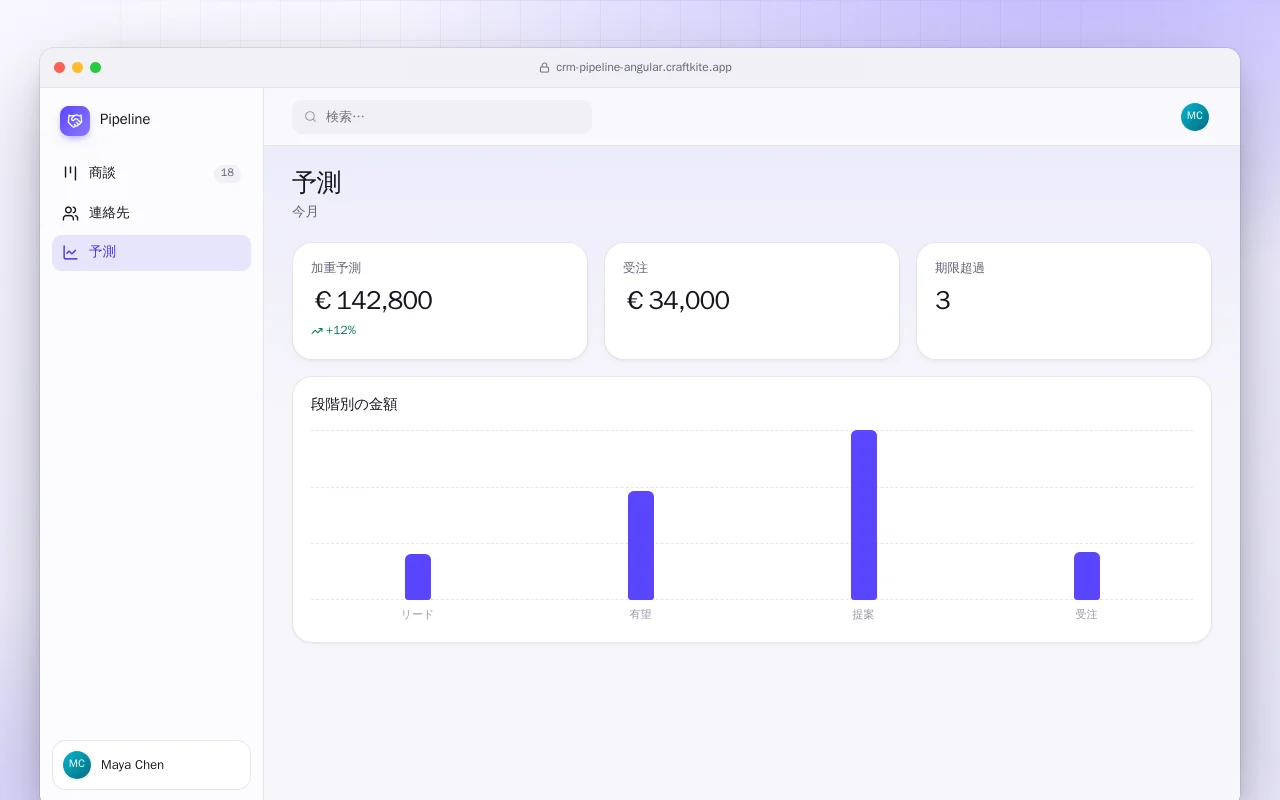Click the 18 badge next to 商談
The width and height of the screenshot is (1280, 800).
coord(227,173)
